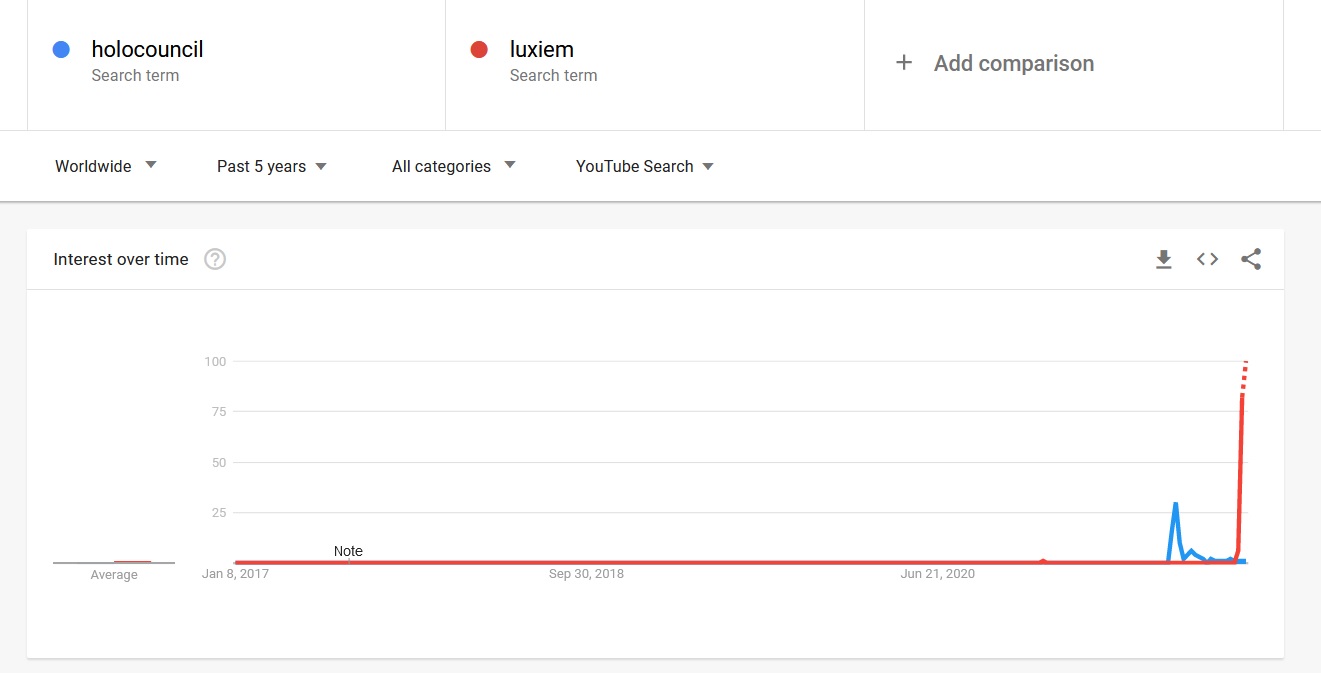Image resolution: width=1321 pixels, height=673 pixels.
Task: Change the YouTube Search source dropdown
Action: pyautogui.click(x=645, y=166)
